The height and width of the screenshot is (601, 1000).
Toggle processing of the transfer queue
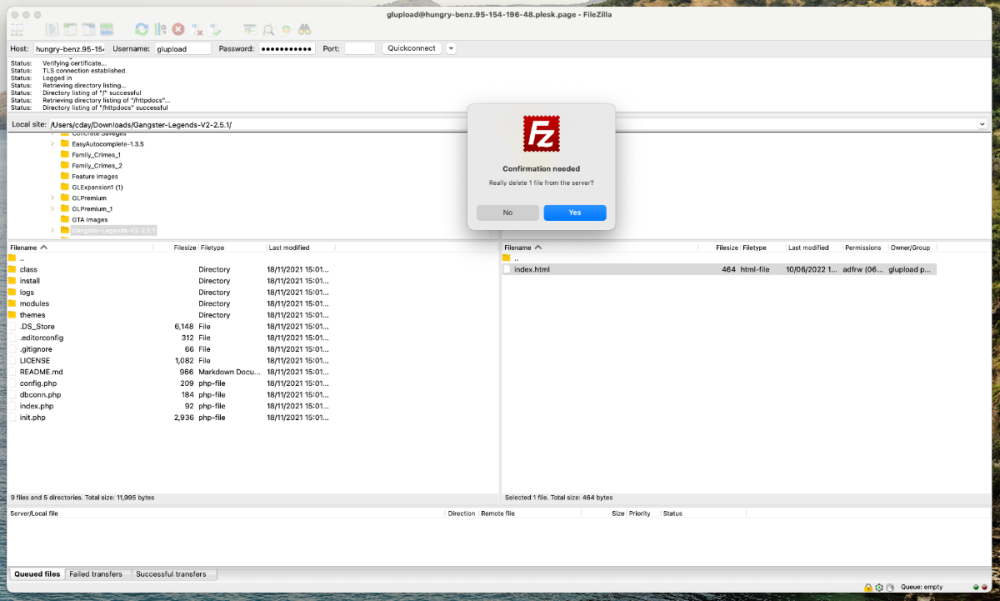[x=159, y=30]
